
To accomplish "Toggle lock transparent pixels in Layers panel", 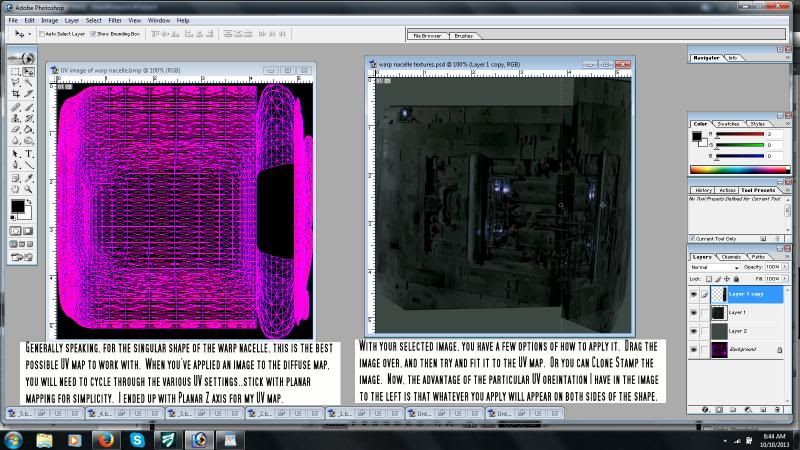I will coord(709,279).
